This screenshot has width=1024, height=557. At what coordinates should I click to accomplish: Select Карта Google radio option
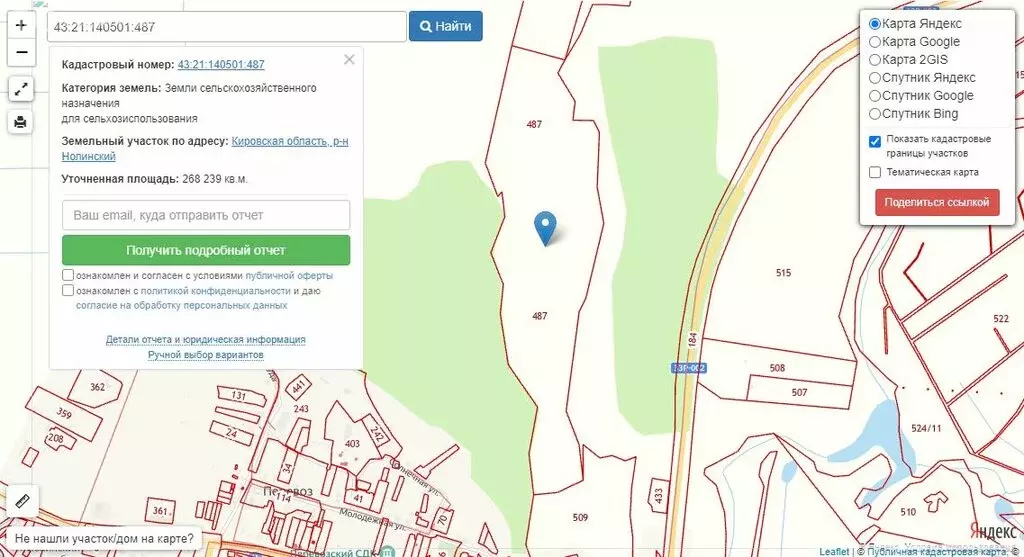[875, 42]
